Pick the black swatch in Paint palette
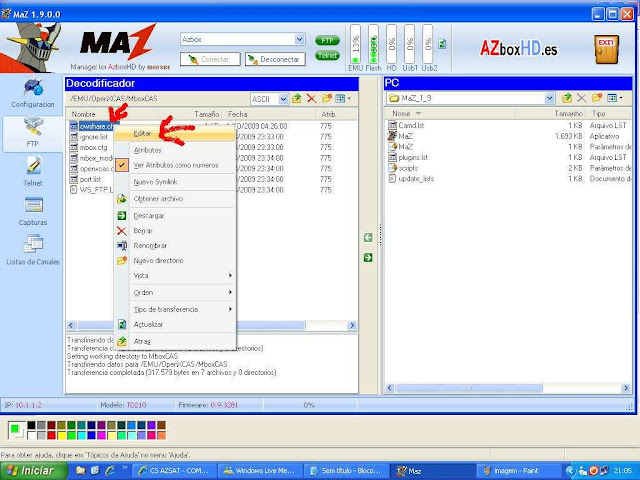Viewport: 640px width, 480px height. (31, 425)
